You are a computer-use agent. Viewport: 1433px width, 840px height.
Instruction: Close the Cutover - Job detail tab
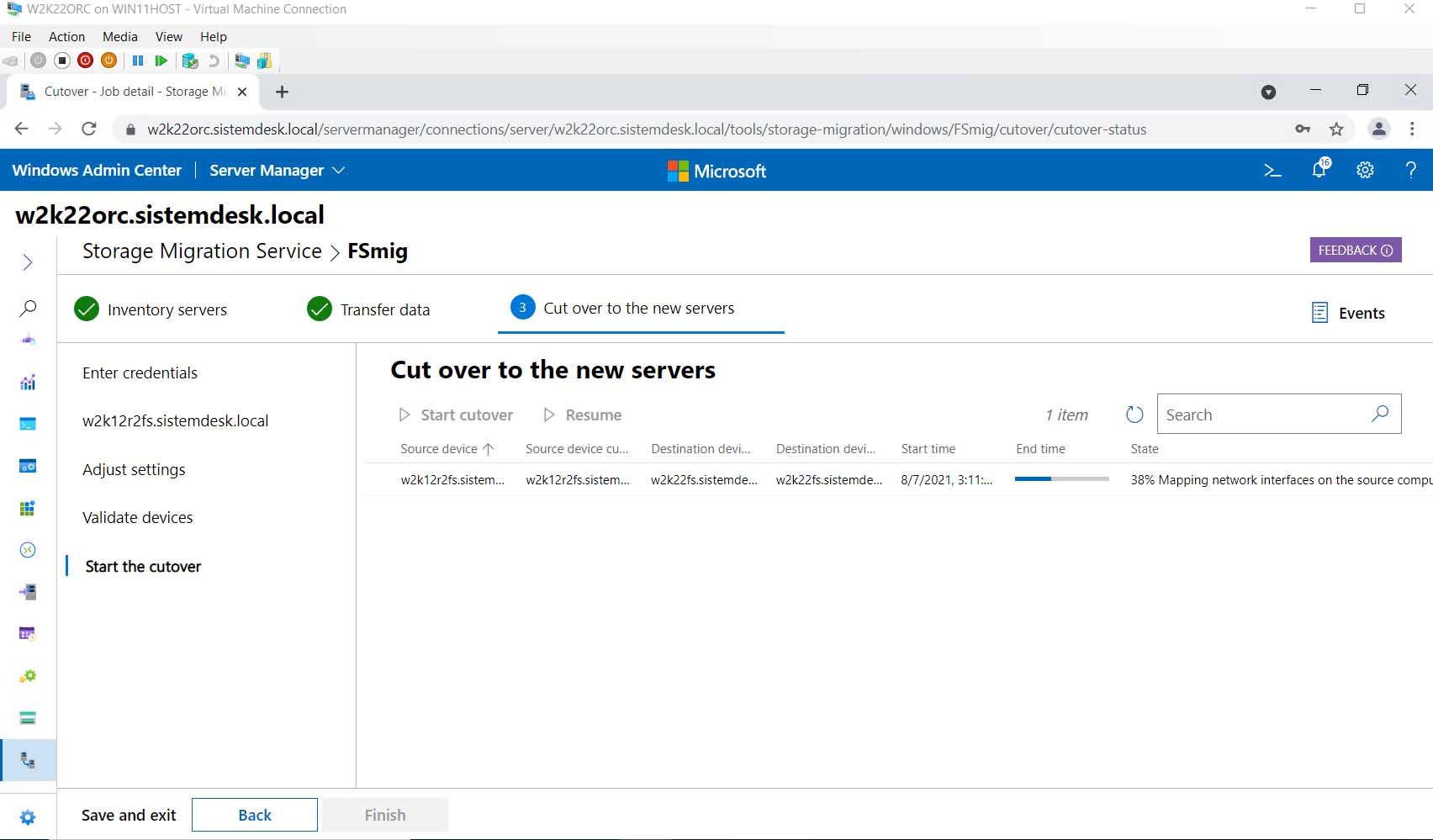coord(242,92)
